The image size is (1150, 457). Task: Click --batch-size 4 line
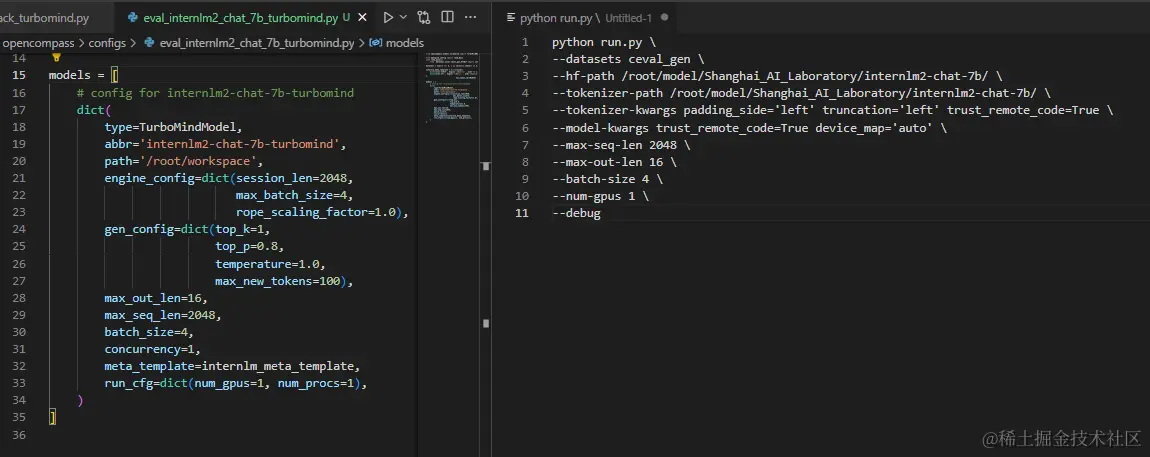click(608, 180)
